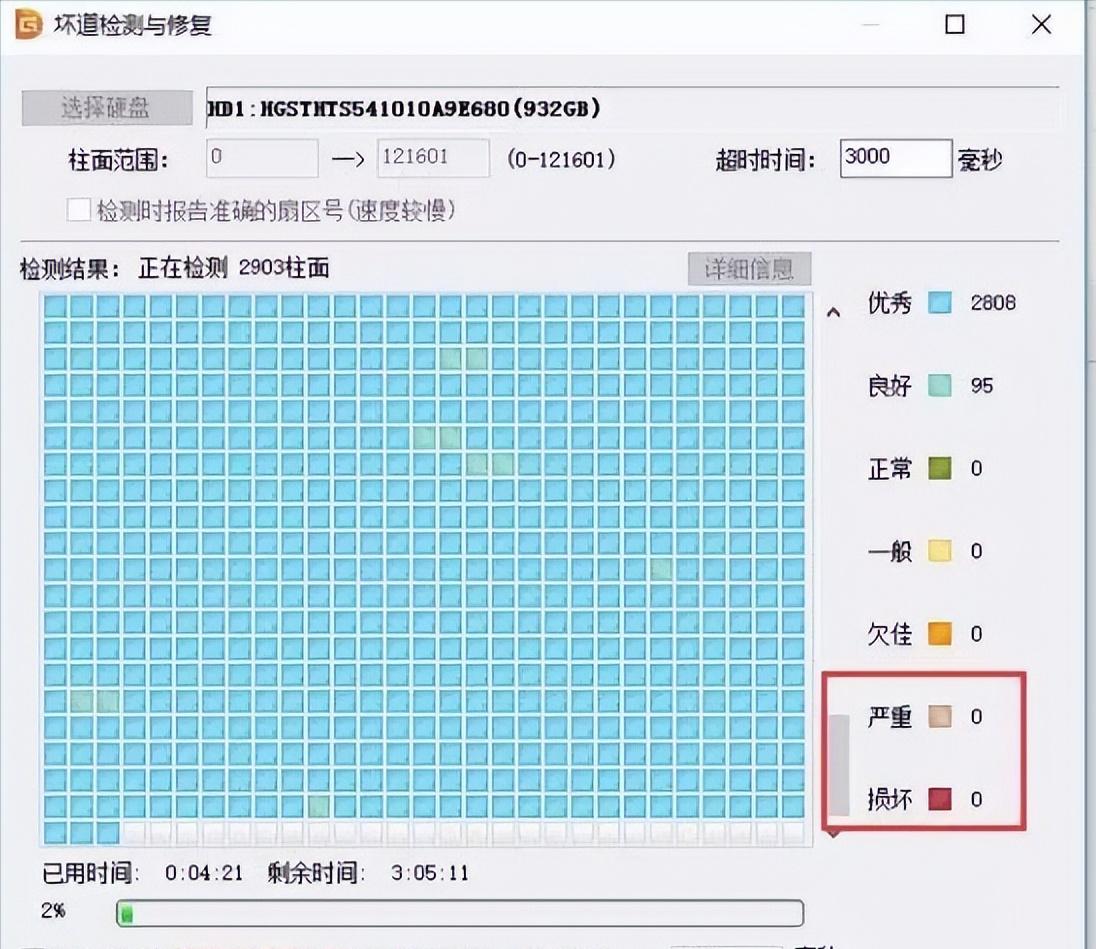Click the 一般 (Average) yellow legend swatch
This screenshot has width=1096, height=949.
941,551
